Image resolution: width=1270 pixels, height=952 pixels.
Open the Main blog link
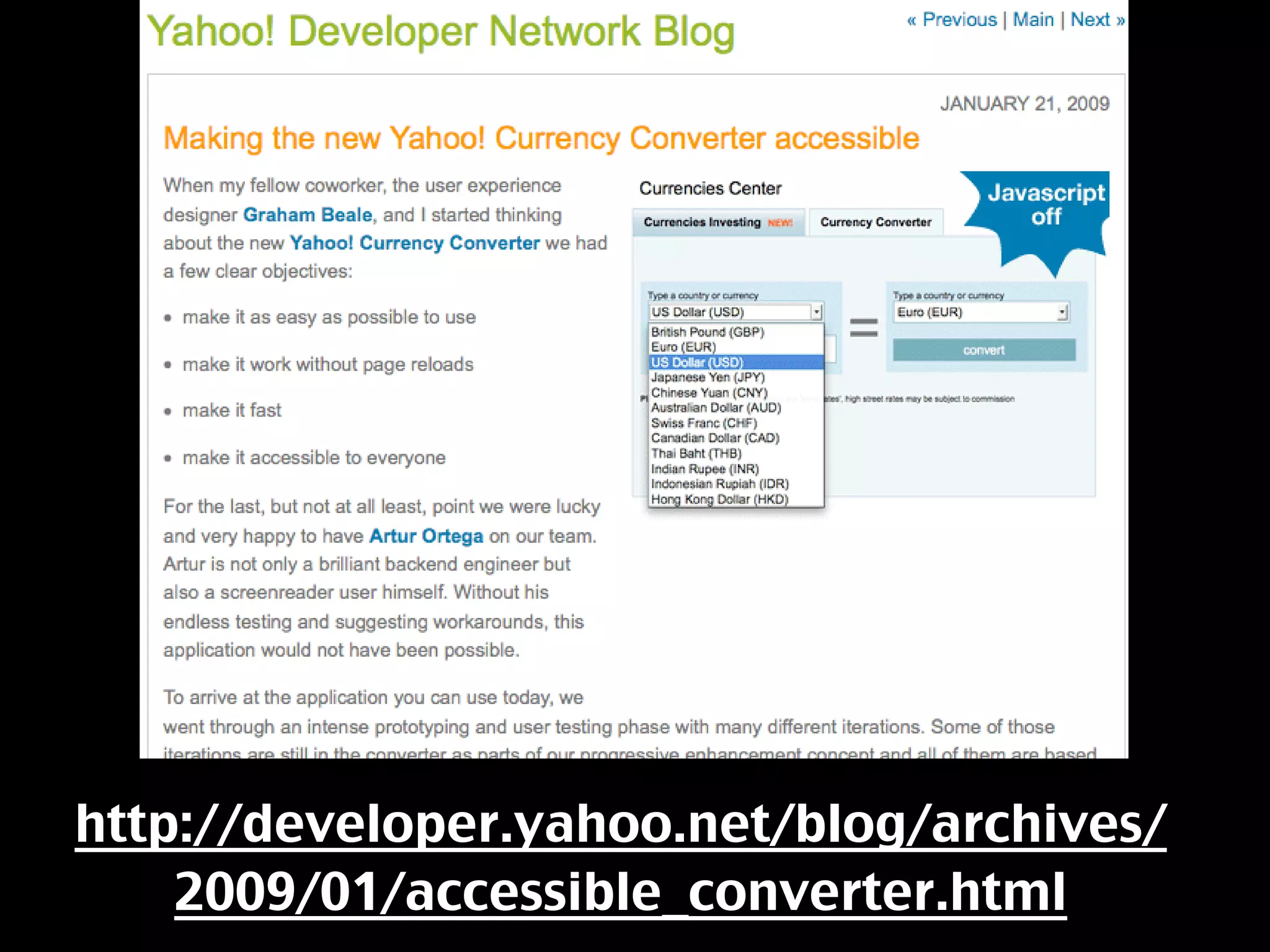1033,20
